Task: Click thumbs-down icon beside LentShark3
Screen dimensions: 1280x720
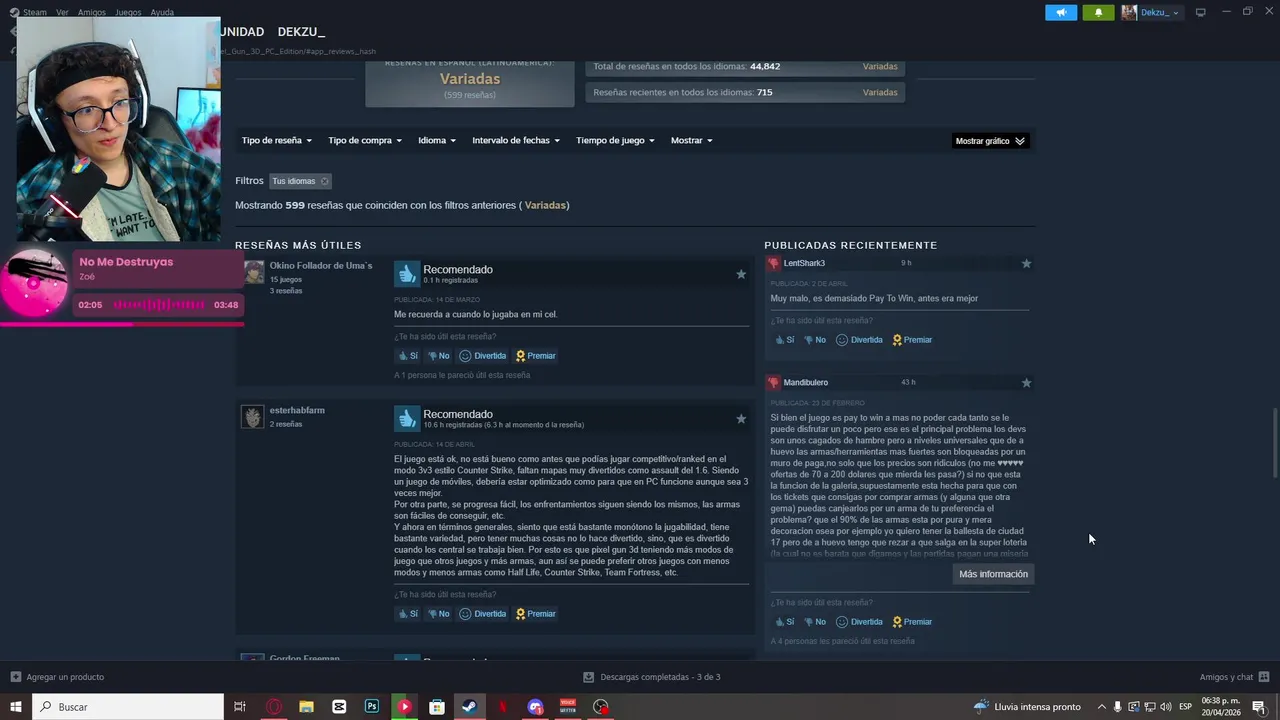Action: (x=773, y=264)
